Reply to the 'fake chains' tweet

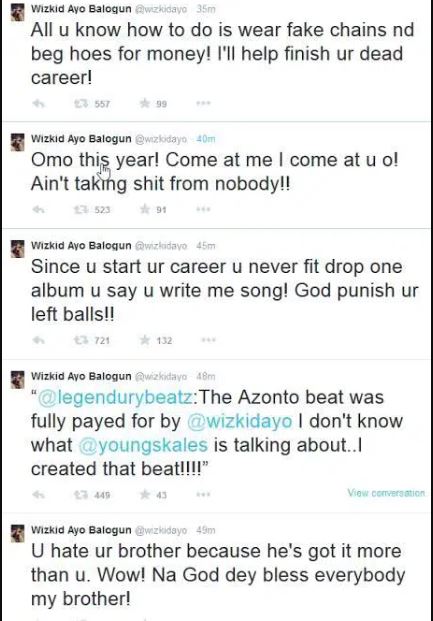click(38, 104)
